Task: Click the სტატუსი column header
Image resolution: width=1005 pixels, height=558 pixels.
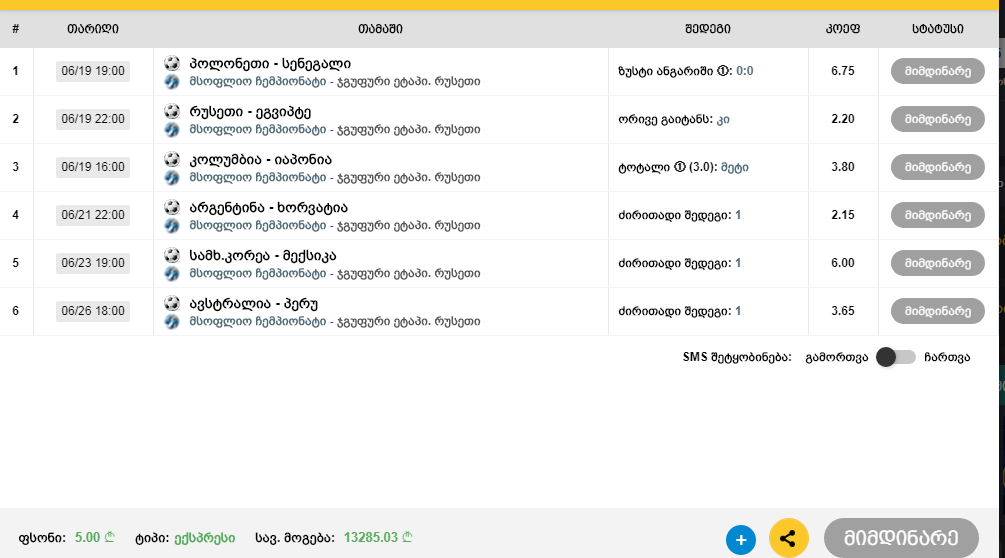Action: [x=938, y=29]
